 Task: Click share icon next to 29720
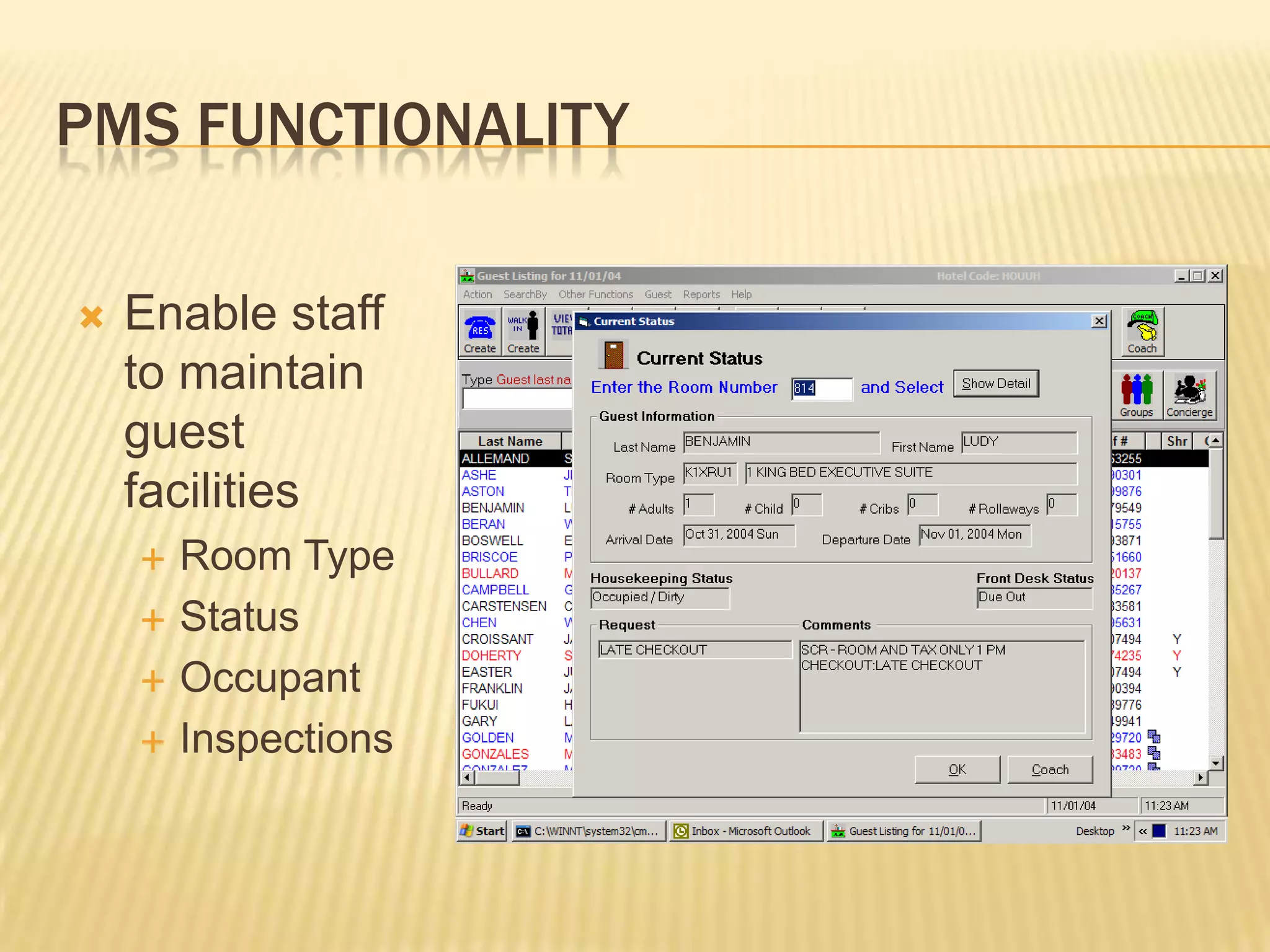(1154, 737)
